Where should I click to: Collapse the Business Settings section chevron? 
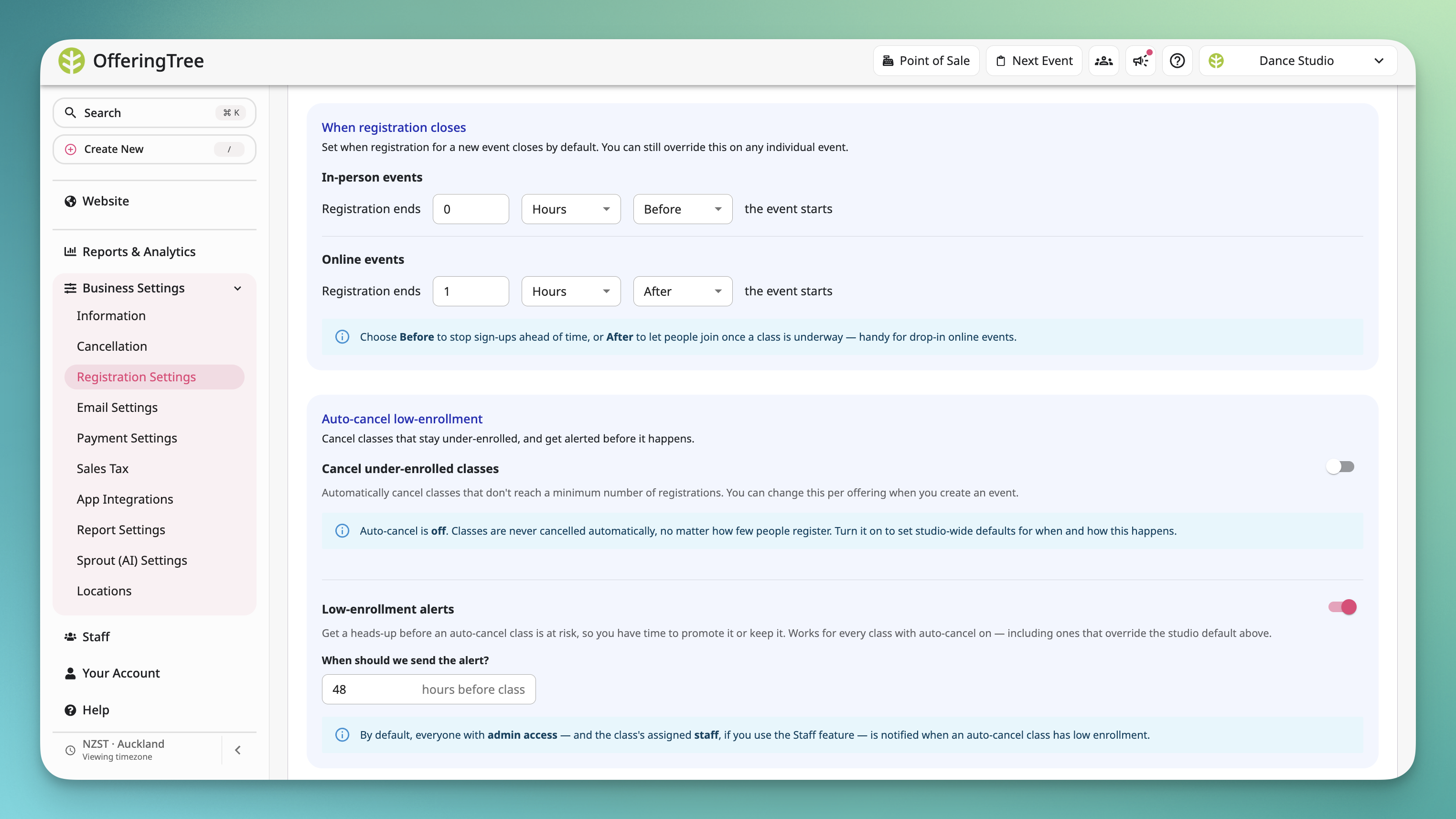point(237,288)
